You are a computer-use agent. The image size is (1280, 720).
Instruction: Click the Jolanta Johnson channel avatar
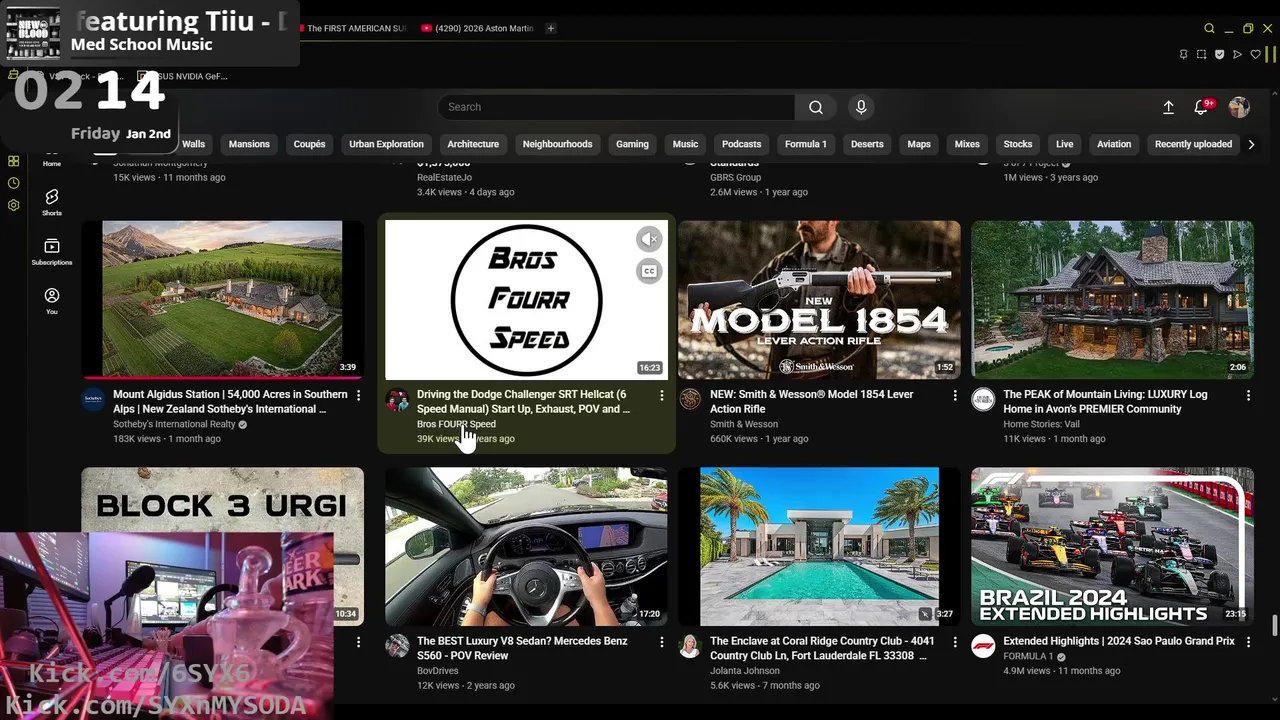click(690, 646)
